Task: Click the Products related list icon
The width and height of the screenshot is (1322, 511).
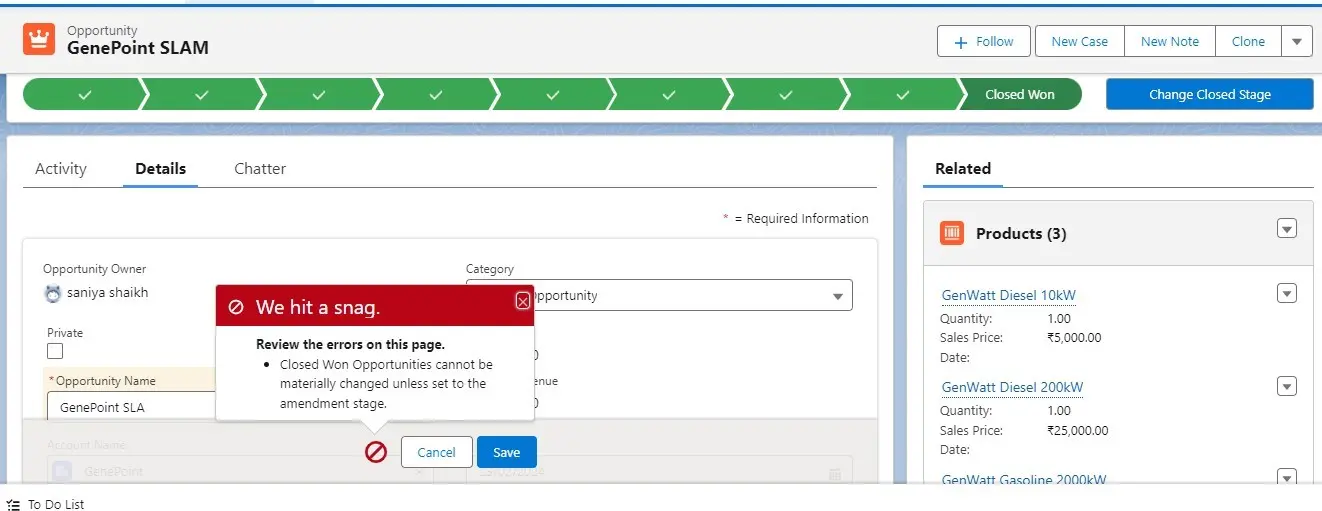Action: 952,233
